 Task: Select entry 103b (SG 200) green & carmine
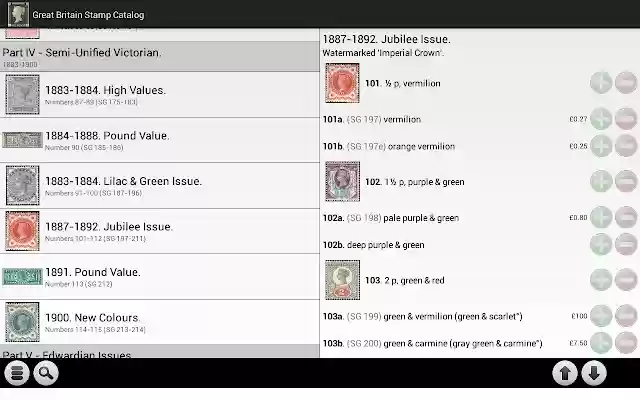433,343
